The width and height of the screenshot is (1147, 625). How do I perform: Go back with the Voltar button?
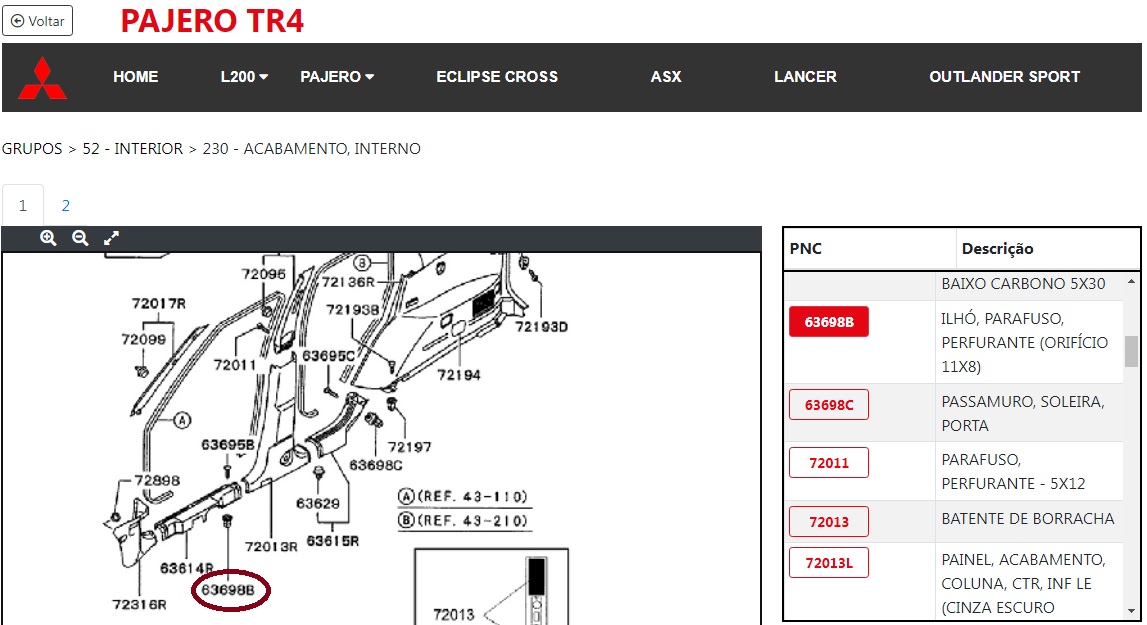pyautogui.click(x=37, y=21)
